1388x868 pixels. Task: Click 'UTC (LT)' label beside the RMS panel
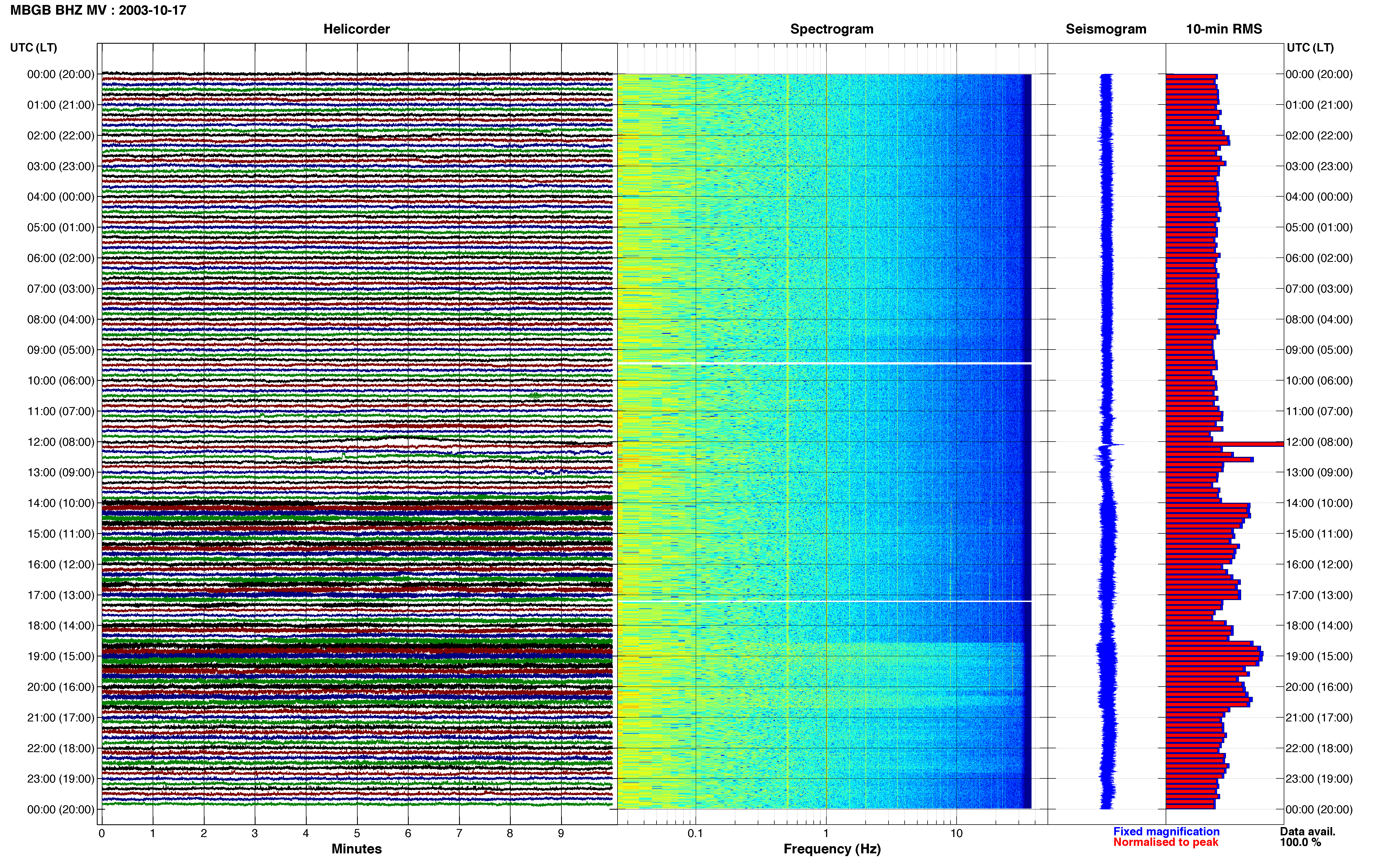click(1311, 48)
